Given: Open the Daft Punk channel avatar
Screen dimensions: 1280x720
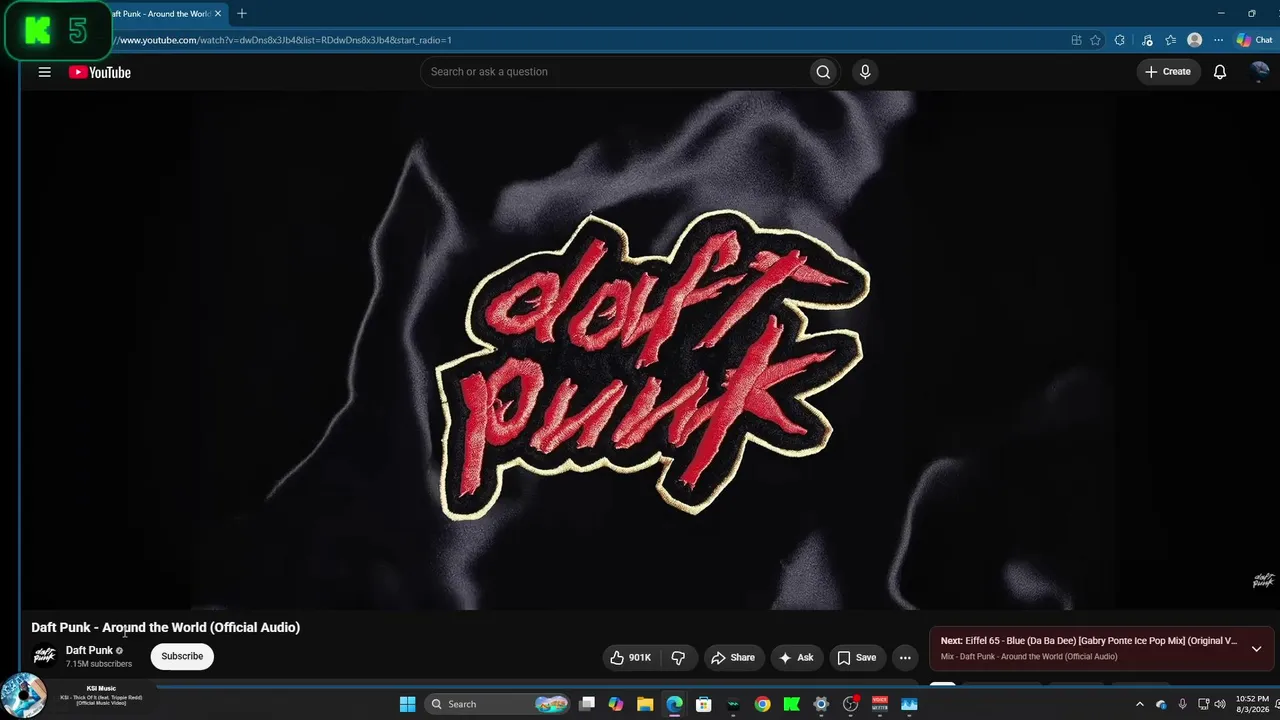Looking at the screenshot, I should point(44,656).
